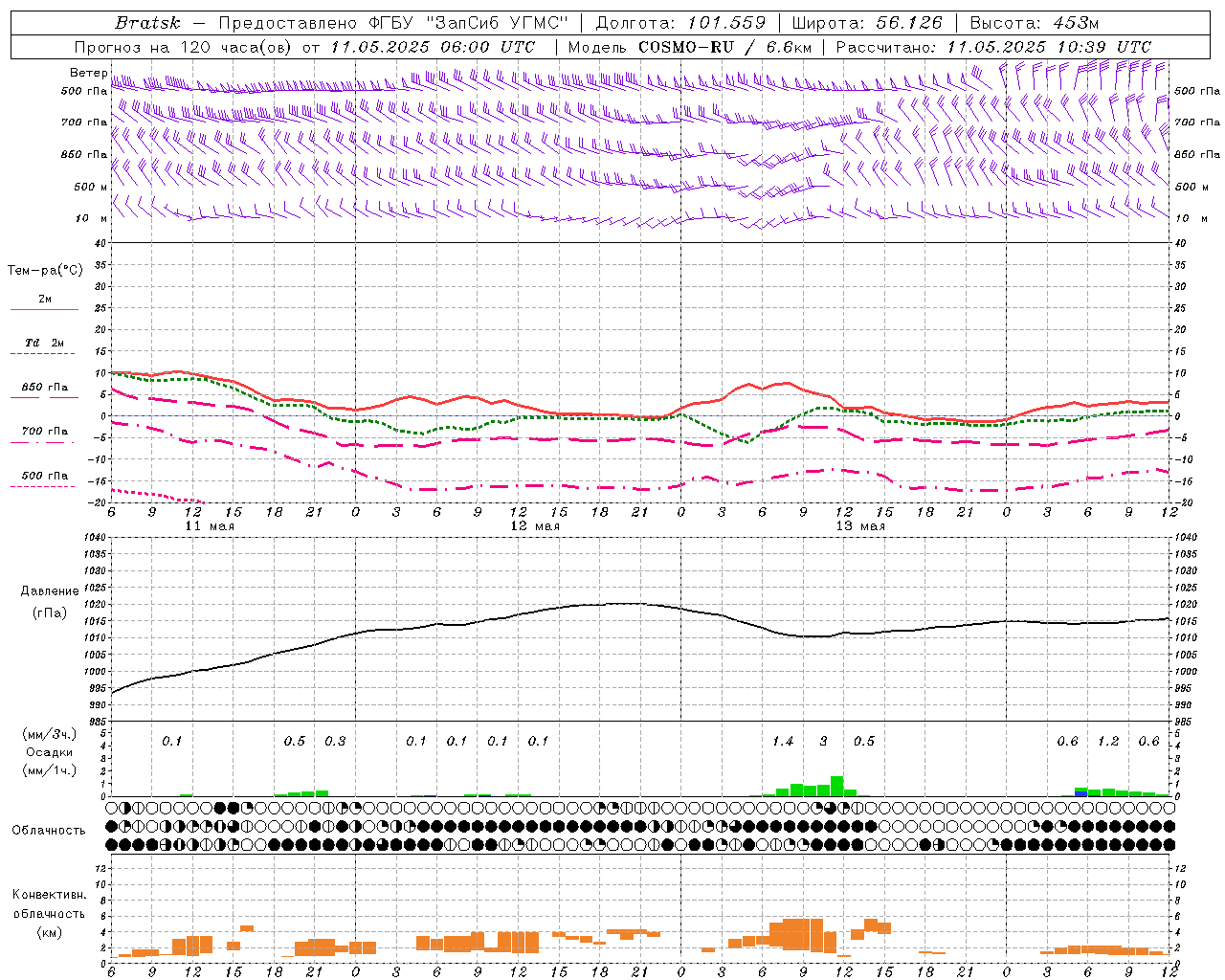This screenshot has width=1225, height=980.
Task: Click the Облачность cloudiness label
Action: [49, 831]
